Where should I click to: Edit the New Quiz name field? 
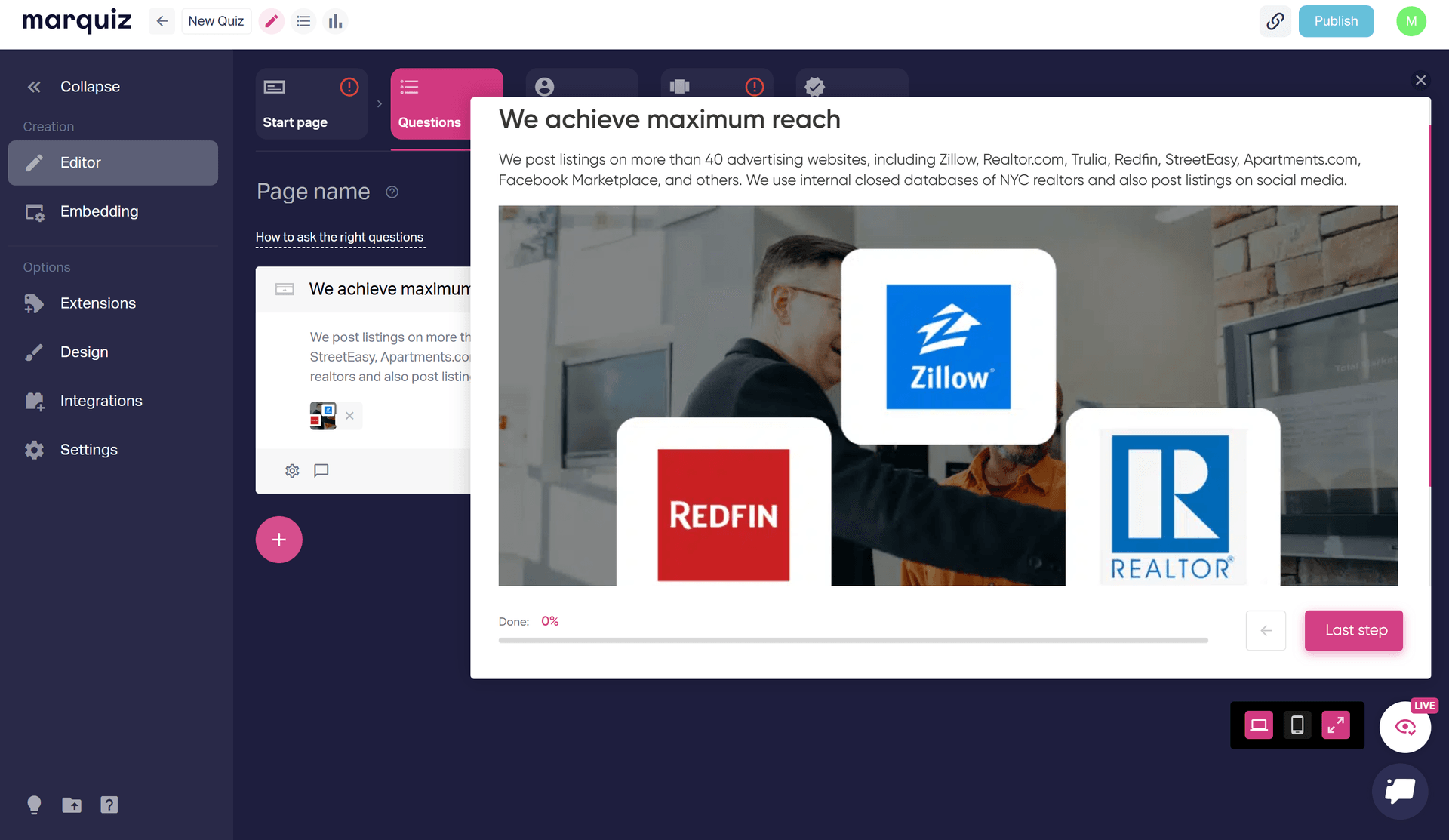(216, 21)
